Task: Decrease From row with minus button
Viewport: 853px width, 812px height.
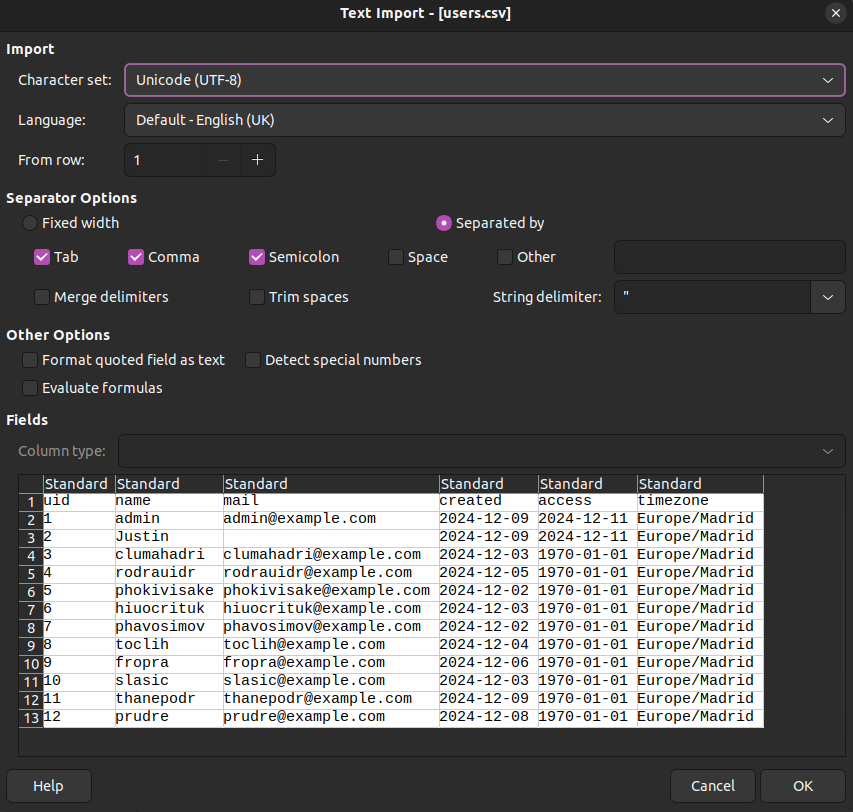Action: tap(222, 160)
